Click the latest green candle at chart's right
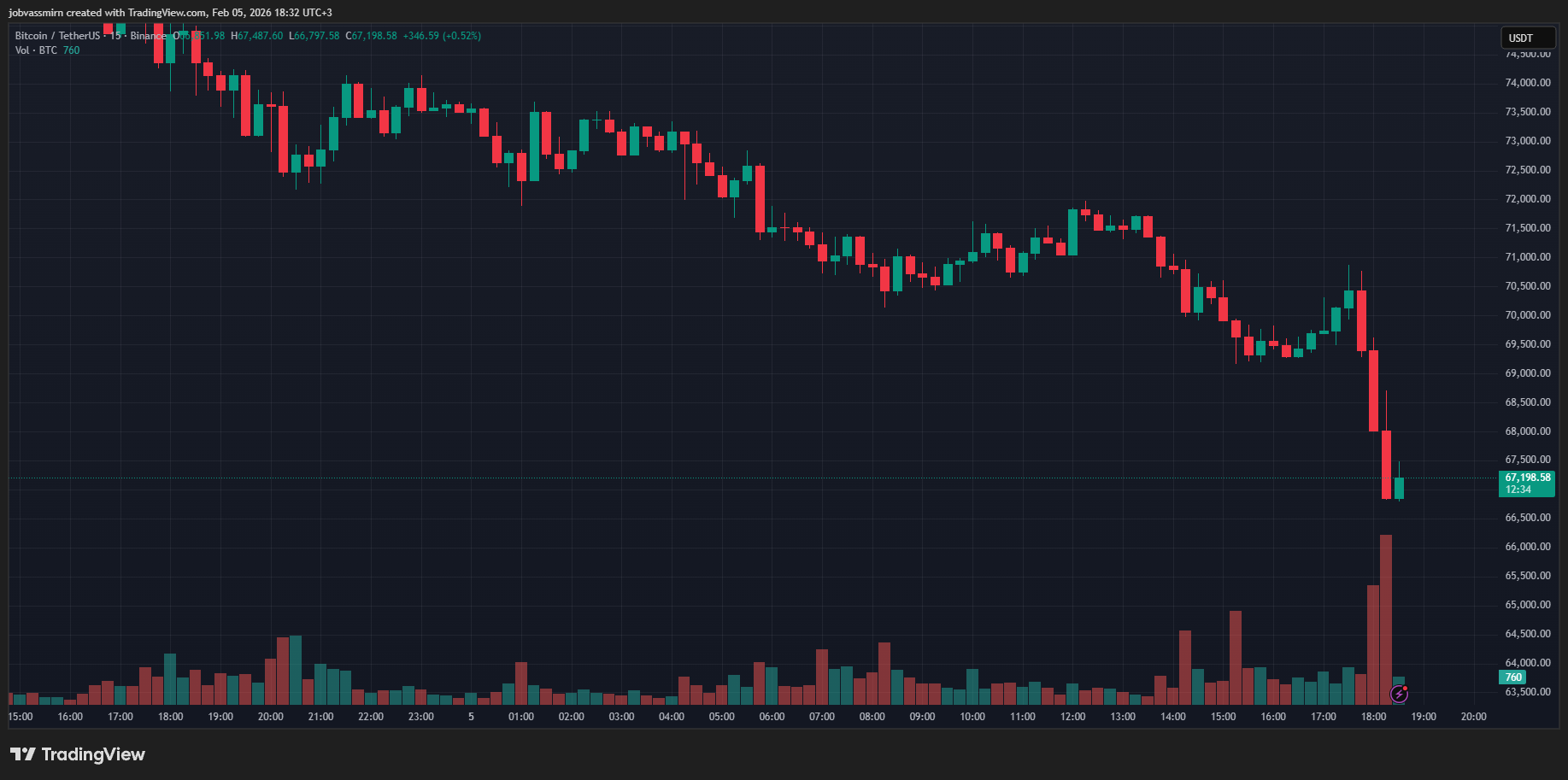This screenshot has height=780, width=1568. pyautogui.click(x=1399, y=488)
